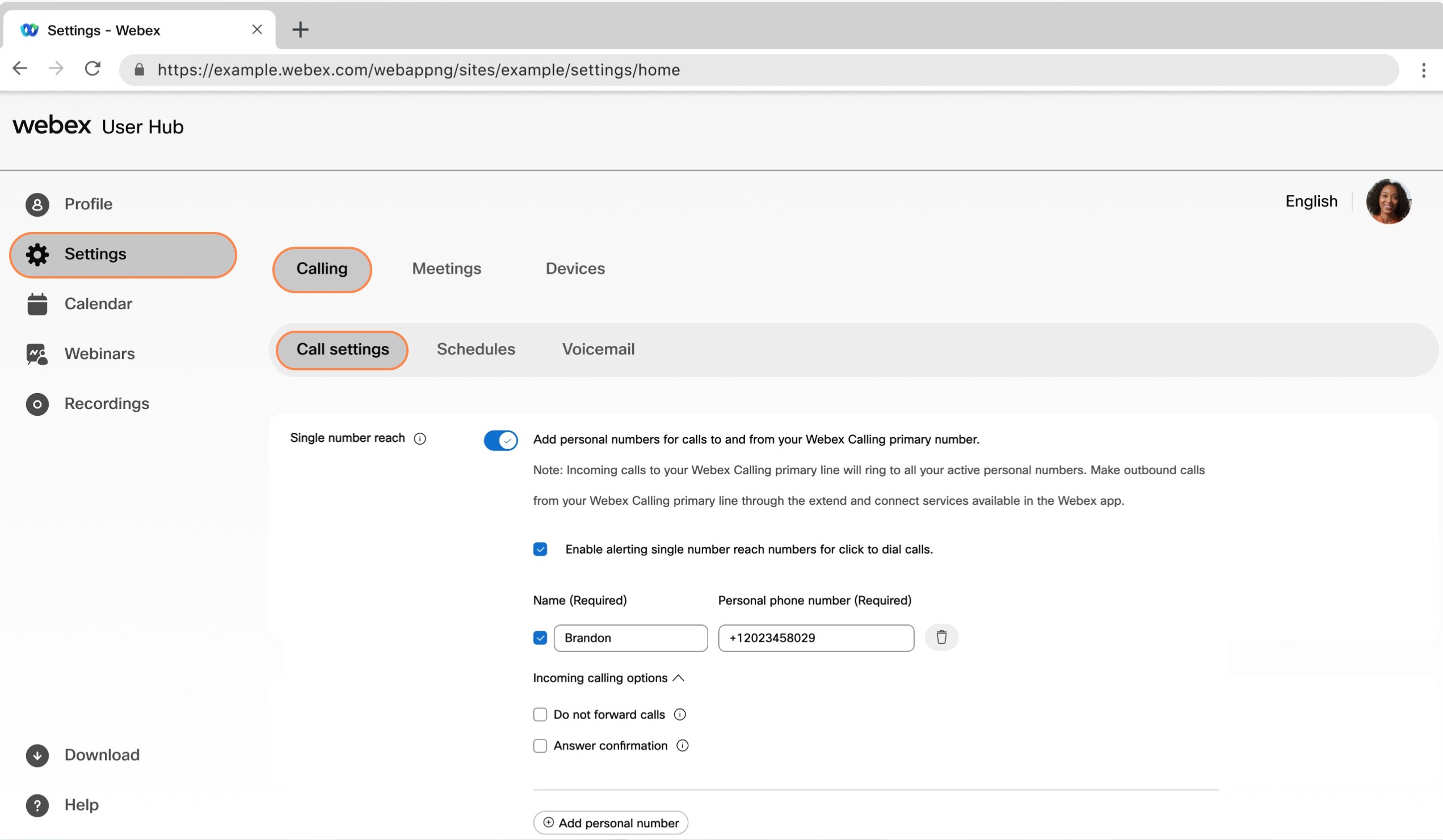1443x840 pixels.
Task: Click the Name field containing Brandon
Action: [x=630, y=638]
